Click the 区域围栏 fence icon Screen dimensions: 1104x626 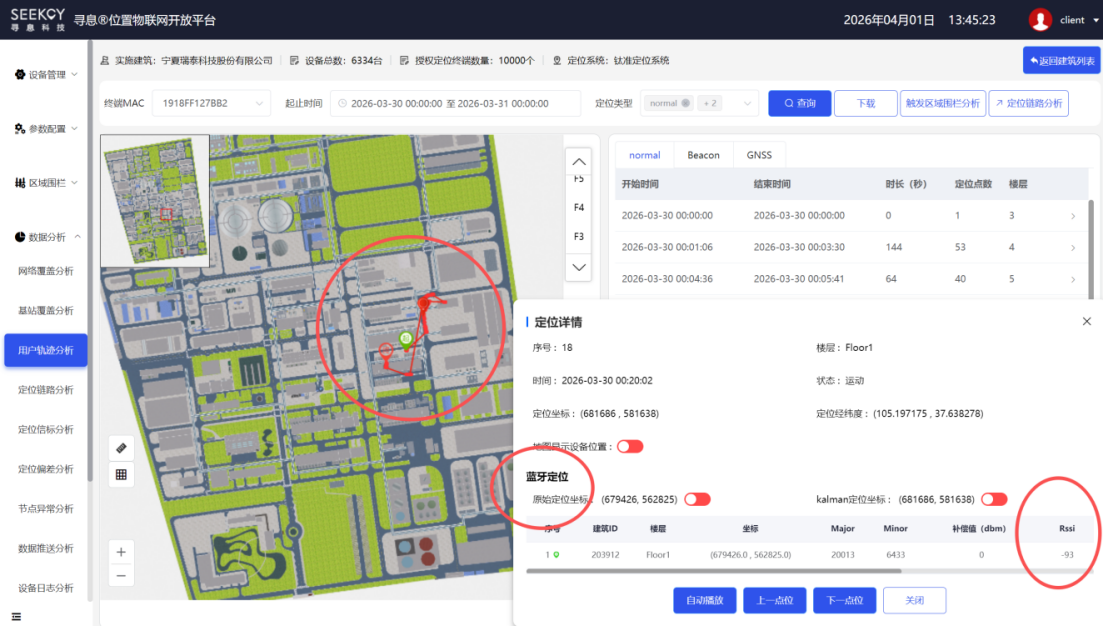[x=20, y=183]
